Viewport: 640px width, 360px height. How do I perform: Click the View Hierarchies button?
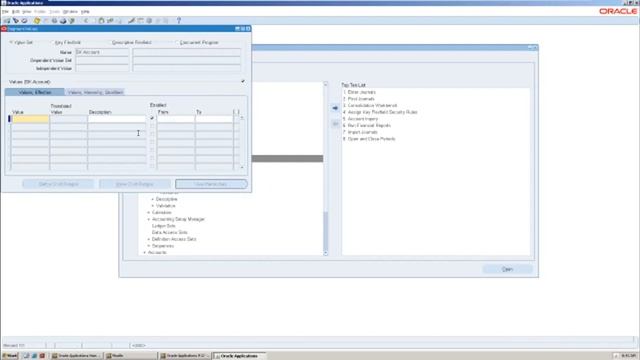coord(211,184)
